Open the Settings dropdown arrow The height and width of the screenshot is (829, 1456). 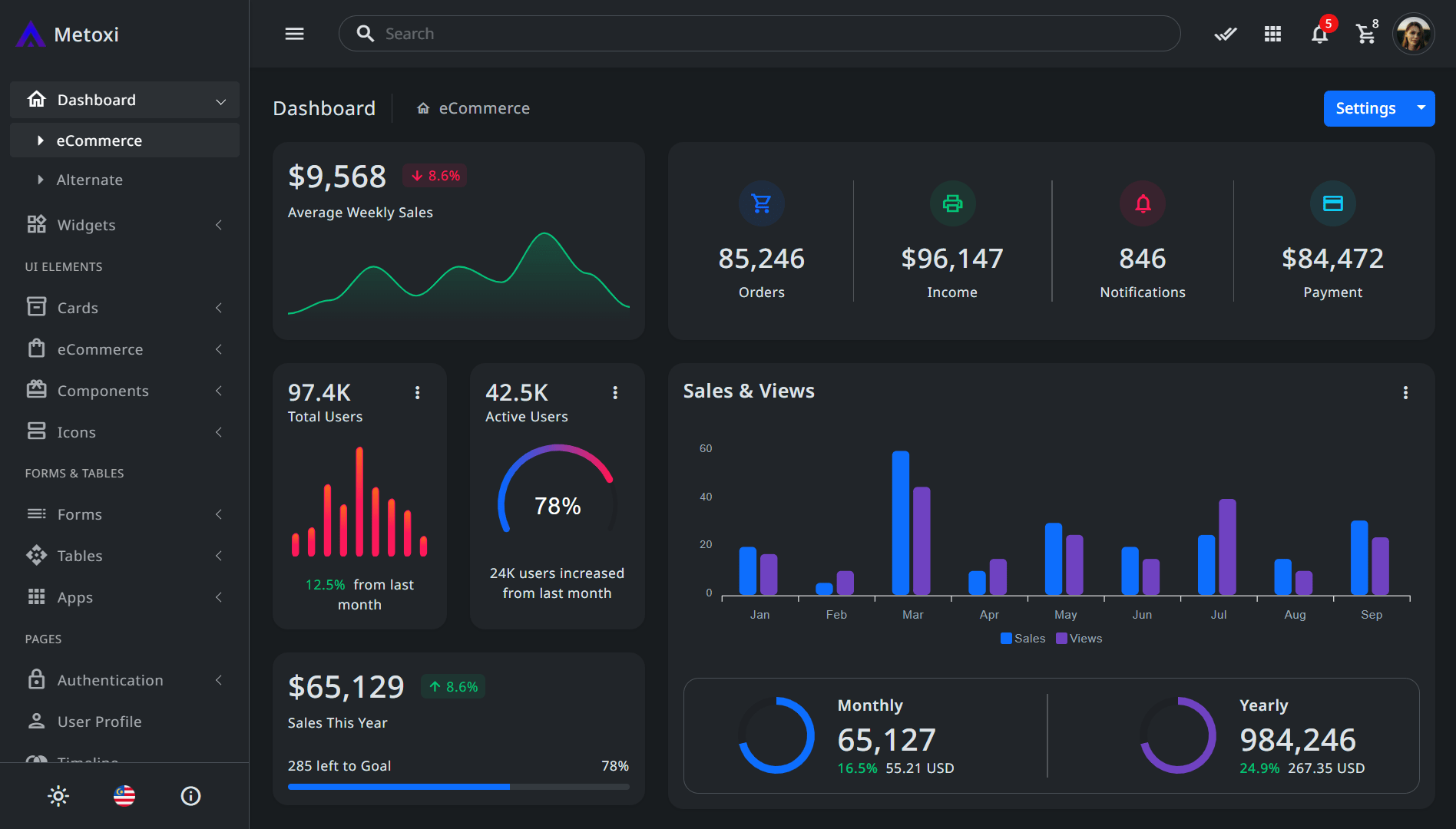tap(1421, 108)
